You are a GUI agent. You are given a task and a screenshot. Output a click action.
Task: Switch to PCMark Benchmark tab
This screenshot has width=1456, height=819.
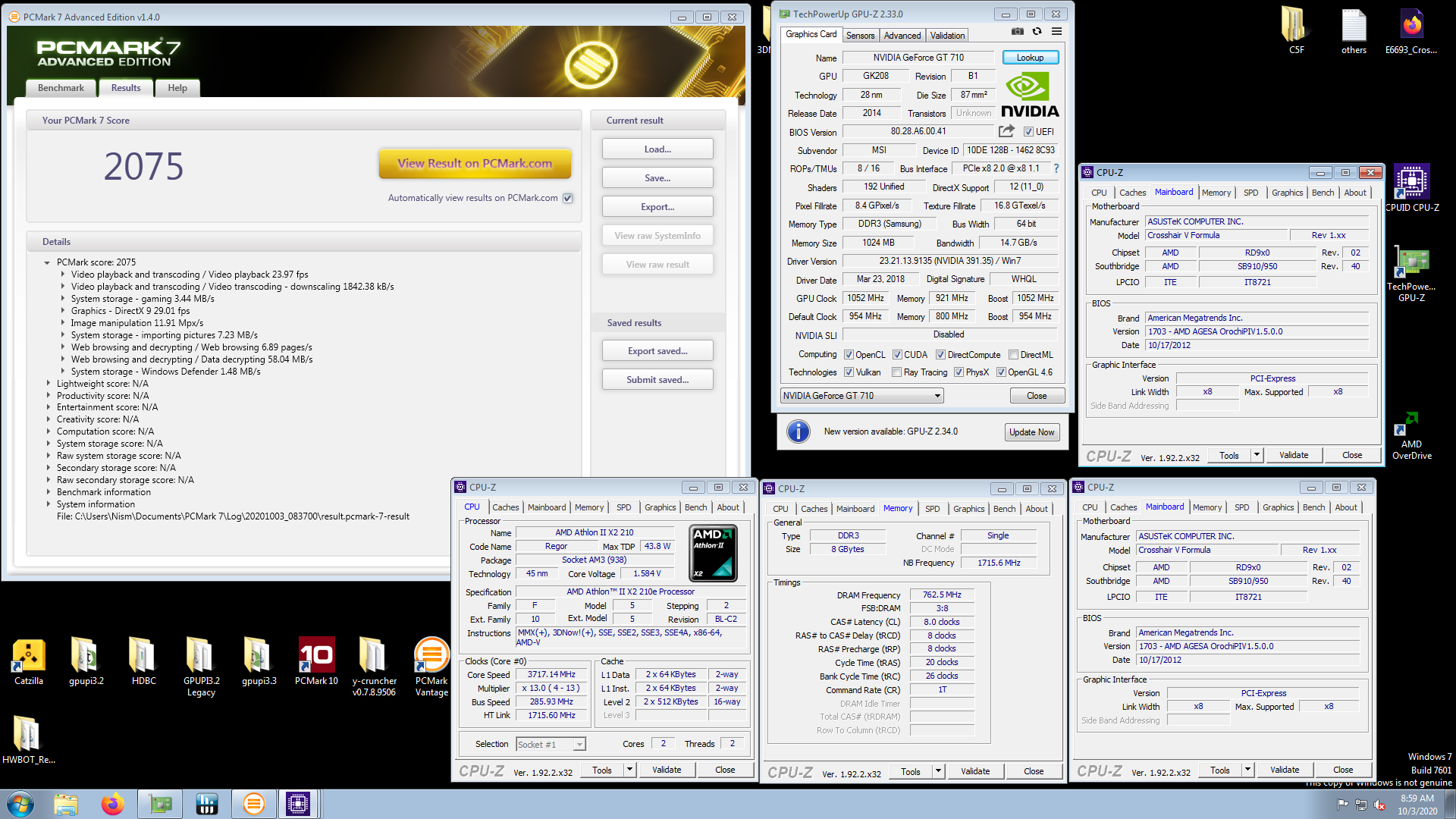click(61, 88)
